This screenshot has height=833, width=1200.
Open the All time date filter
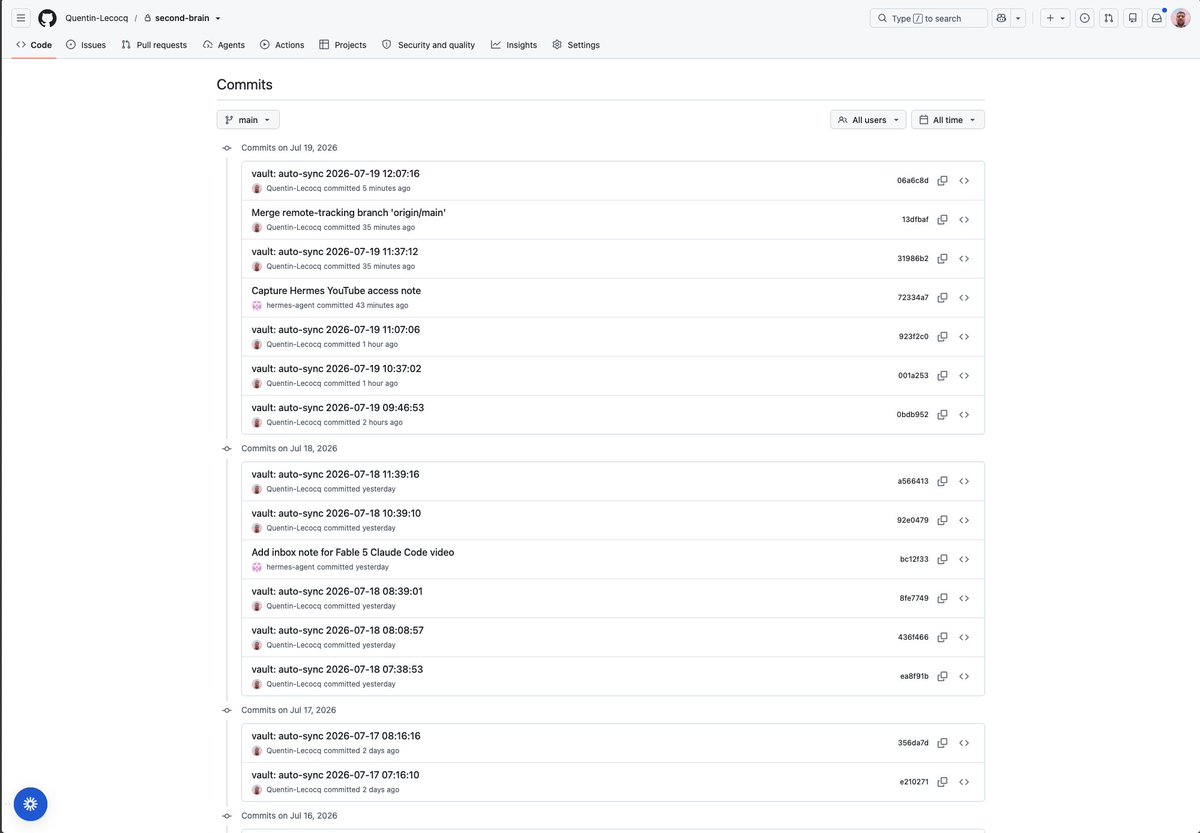[x=948, y=120]
